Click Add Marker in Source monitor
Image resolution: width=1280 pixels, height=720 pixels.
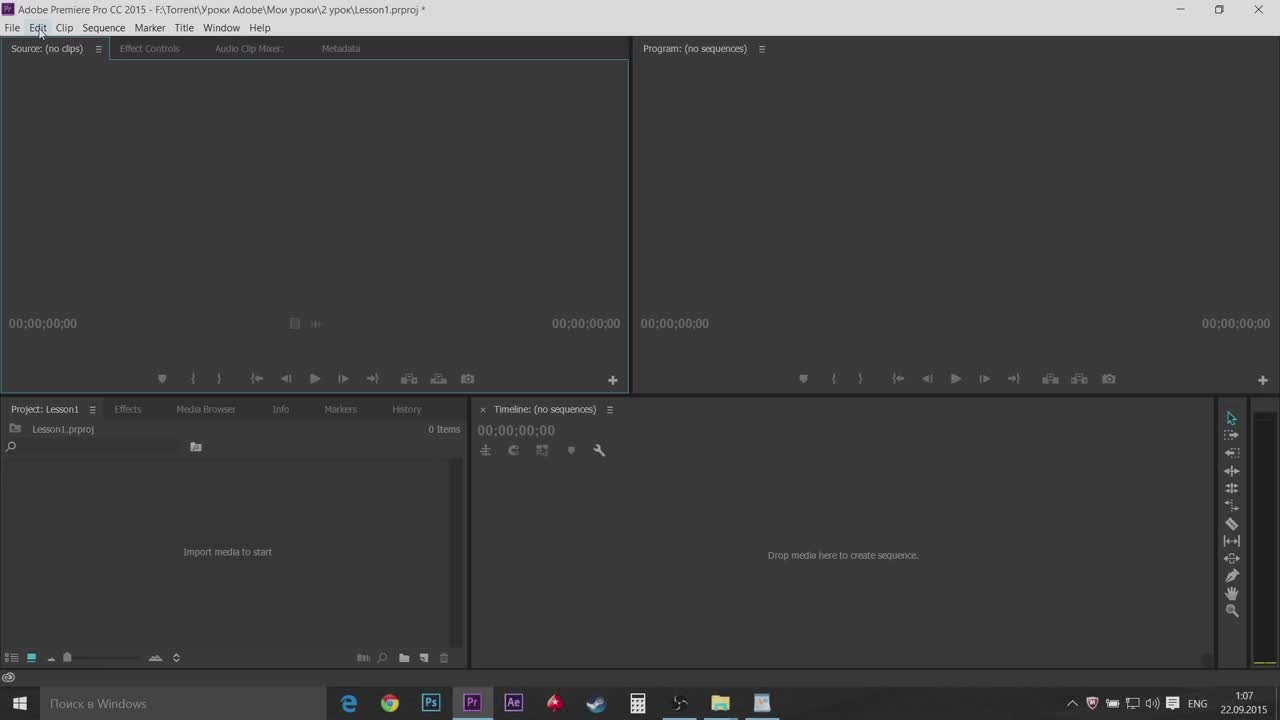(162, 379)
